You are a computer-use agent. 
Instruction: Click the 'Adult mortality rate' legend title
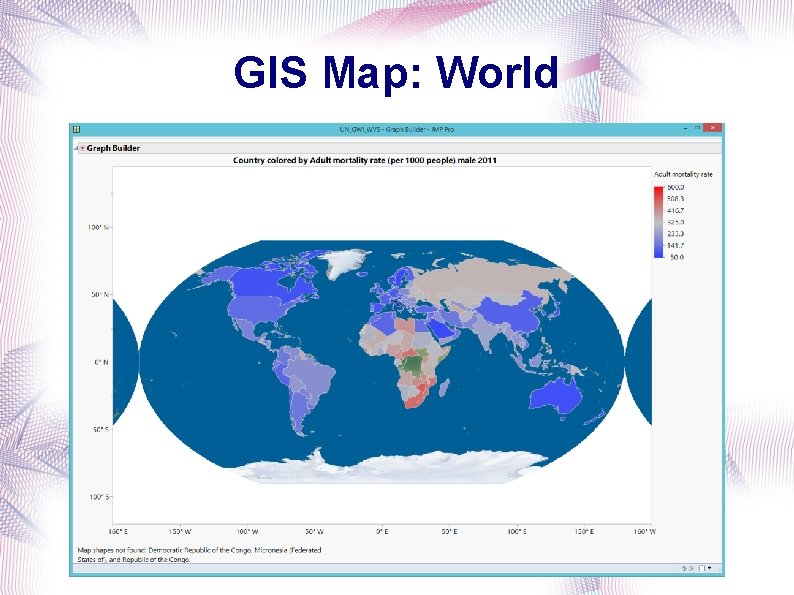point(683,174)
